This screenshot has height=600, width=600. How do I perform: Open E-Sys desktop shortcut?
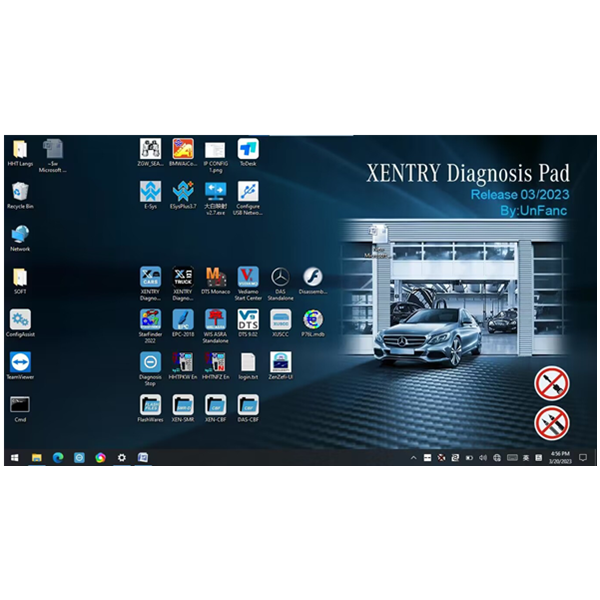click(150, 191)
